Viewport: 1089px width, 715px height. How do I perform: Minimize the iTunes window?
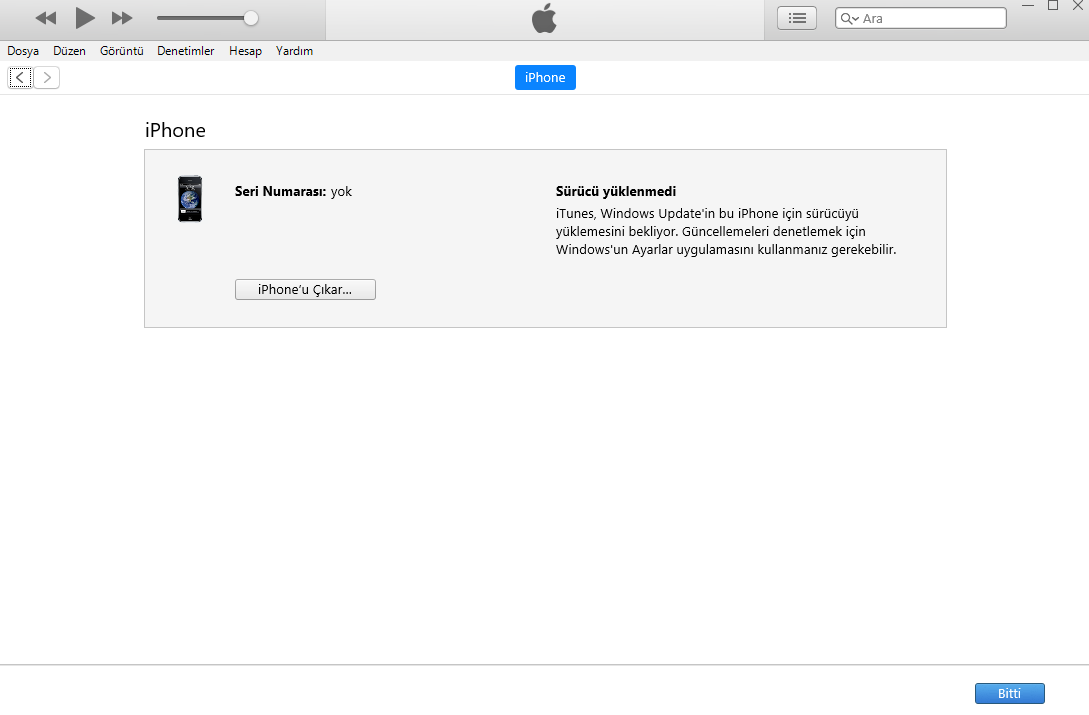[x=1028, y=6]
